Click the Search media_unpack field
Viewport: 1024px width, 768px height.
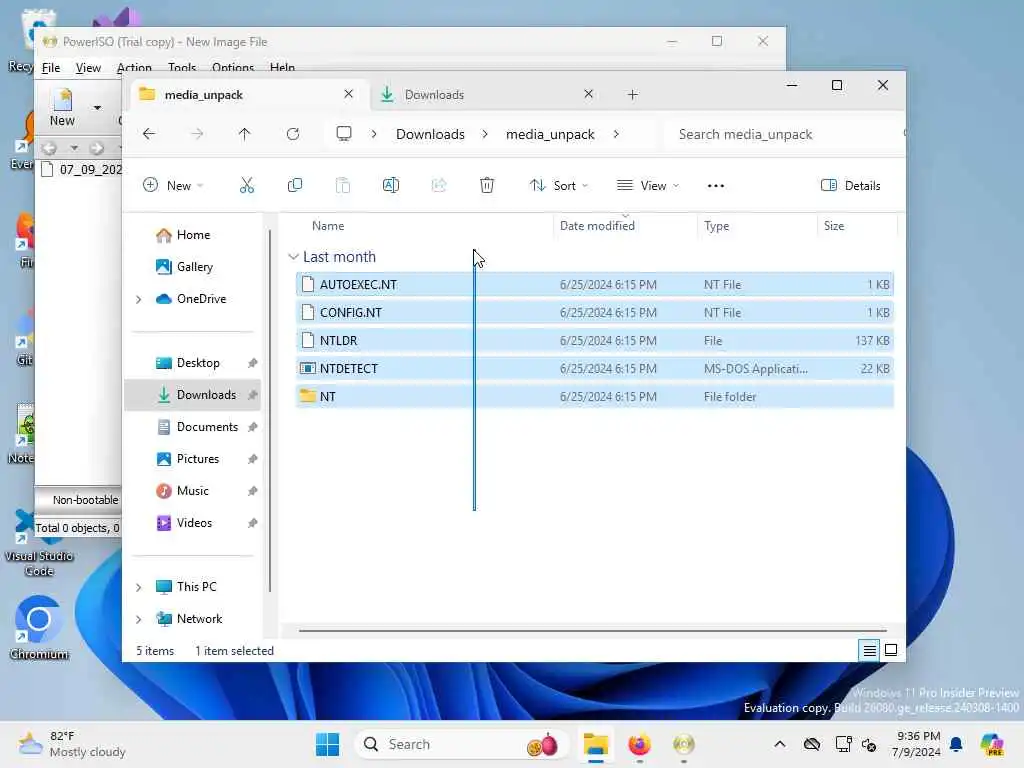pyautogui.click(x=784, y=134)
